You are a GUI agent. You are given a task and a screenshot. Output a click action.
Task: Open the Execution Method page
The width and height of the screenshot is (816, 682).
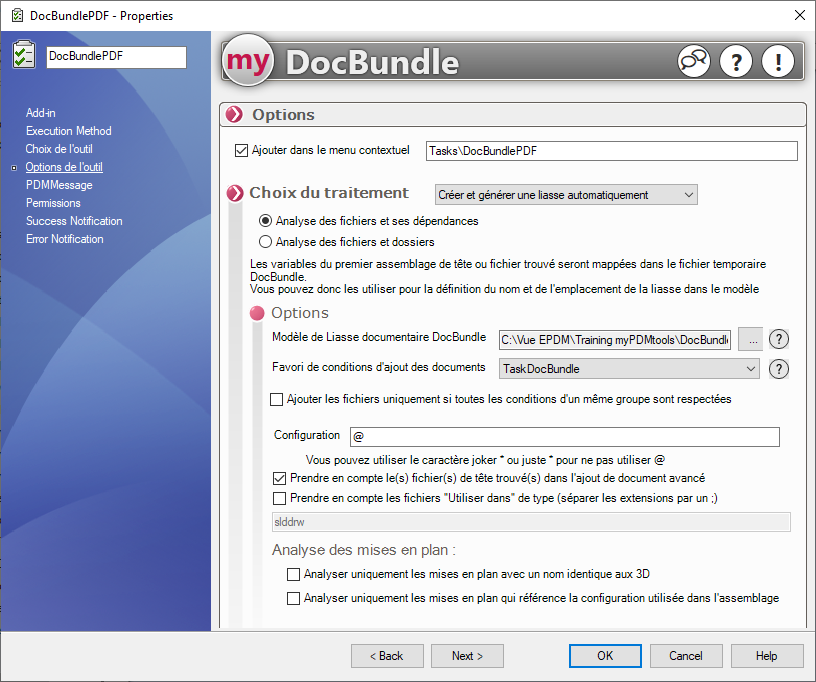pyautogui.click(x=68, y=131)
